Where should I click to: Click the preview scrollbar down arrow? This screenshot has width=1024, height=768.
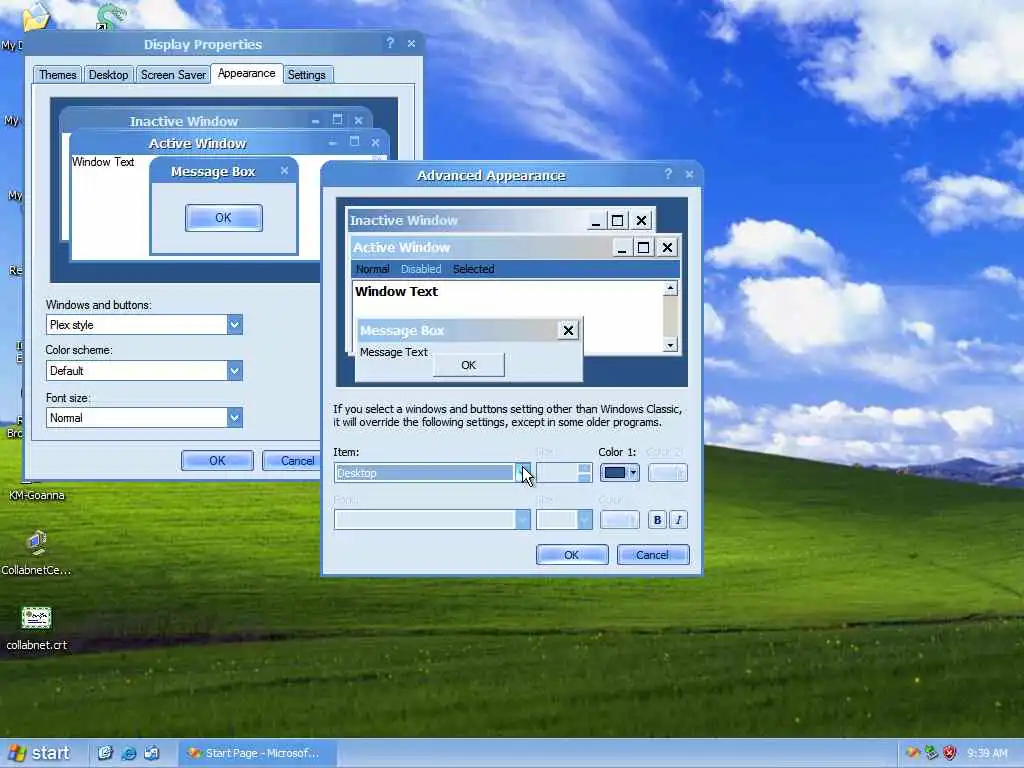[x=670, y=345]
